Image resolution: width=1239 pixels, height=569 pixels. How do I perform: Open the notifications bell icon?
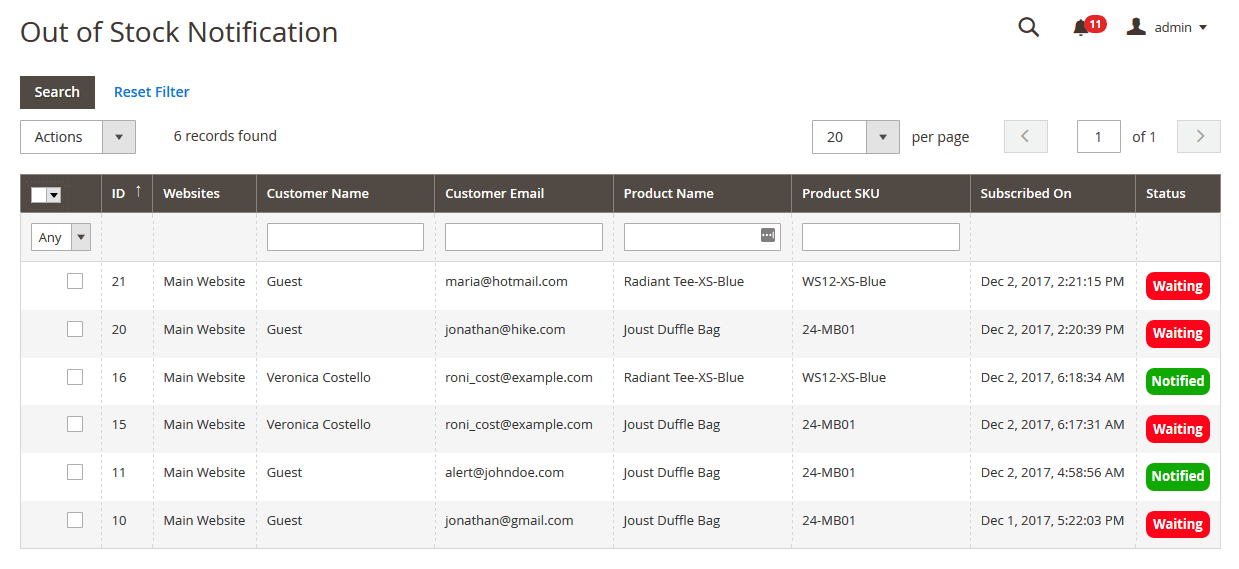coord(1080,29)
